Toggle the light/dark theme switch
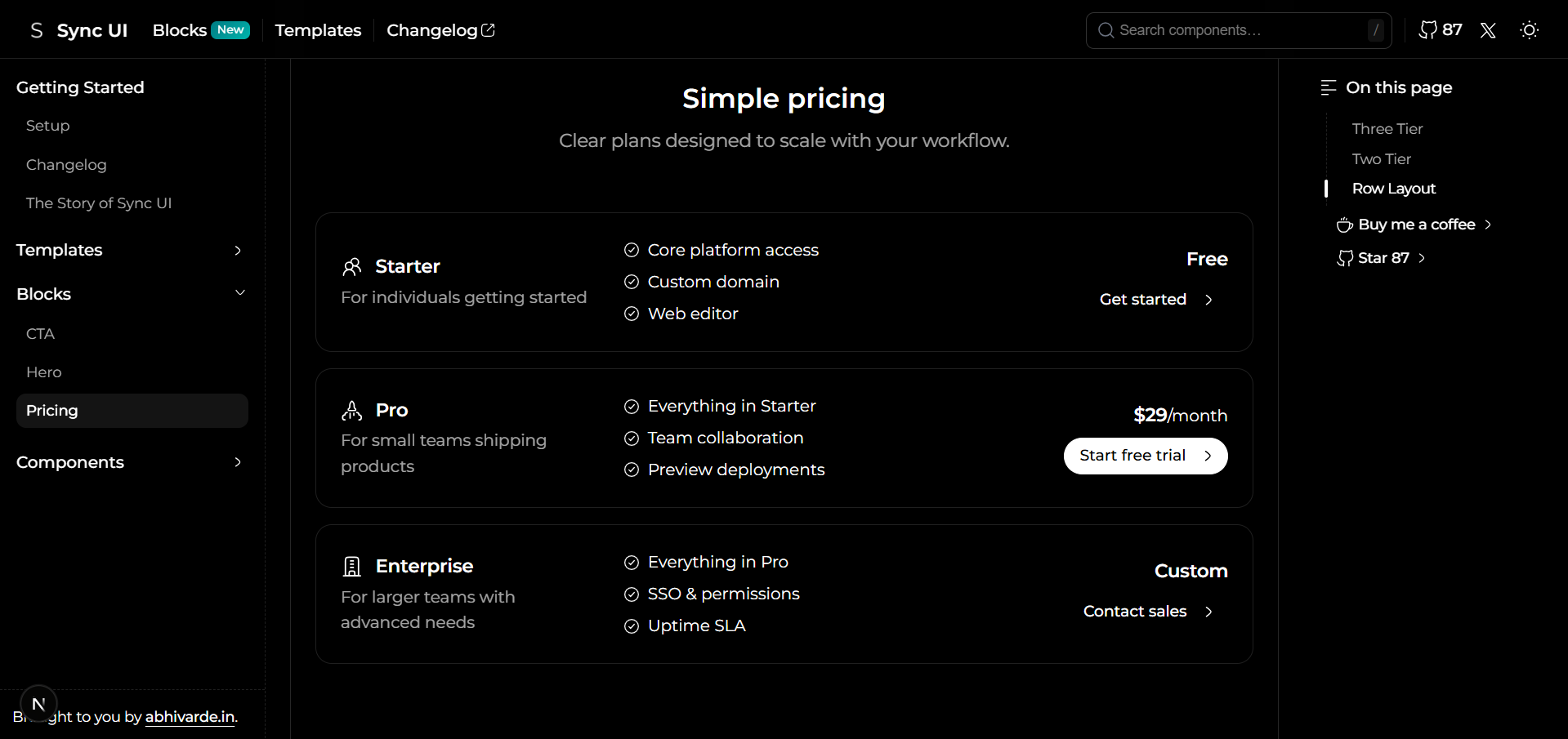Screen dimensions: 1568x739 click(1529, 30)
